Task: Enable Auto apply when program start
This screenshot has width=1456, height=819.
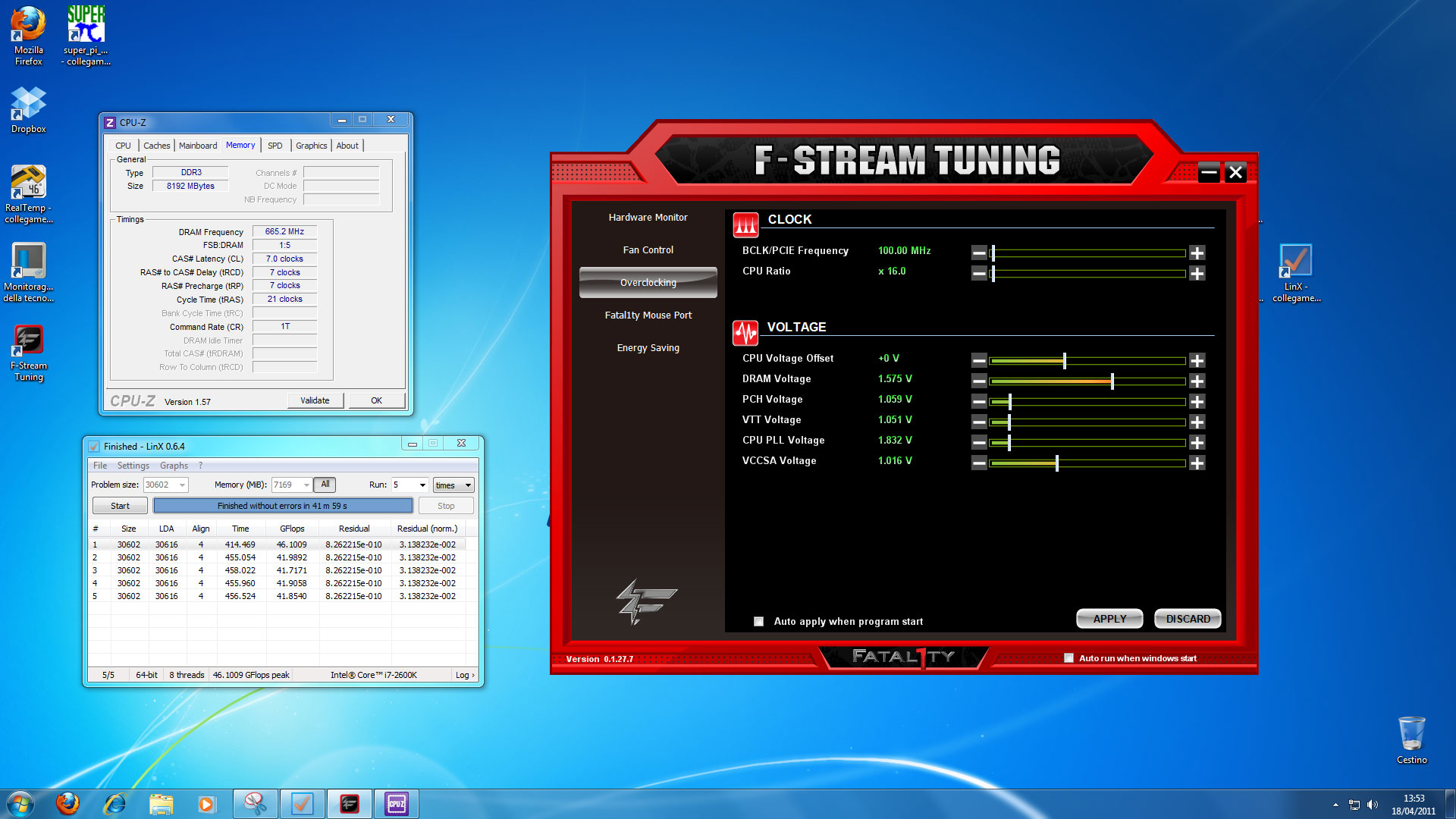Action: point(758,621)
